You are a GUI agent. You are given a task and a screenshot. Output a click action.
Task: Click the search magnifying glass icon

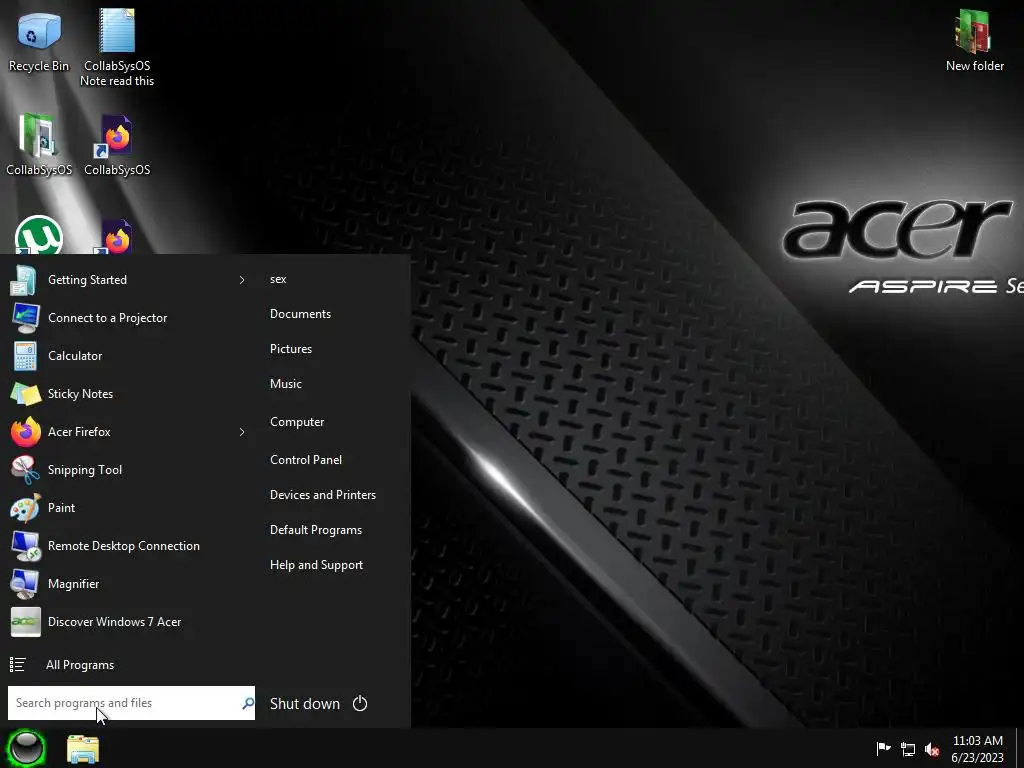click(248, 703)
